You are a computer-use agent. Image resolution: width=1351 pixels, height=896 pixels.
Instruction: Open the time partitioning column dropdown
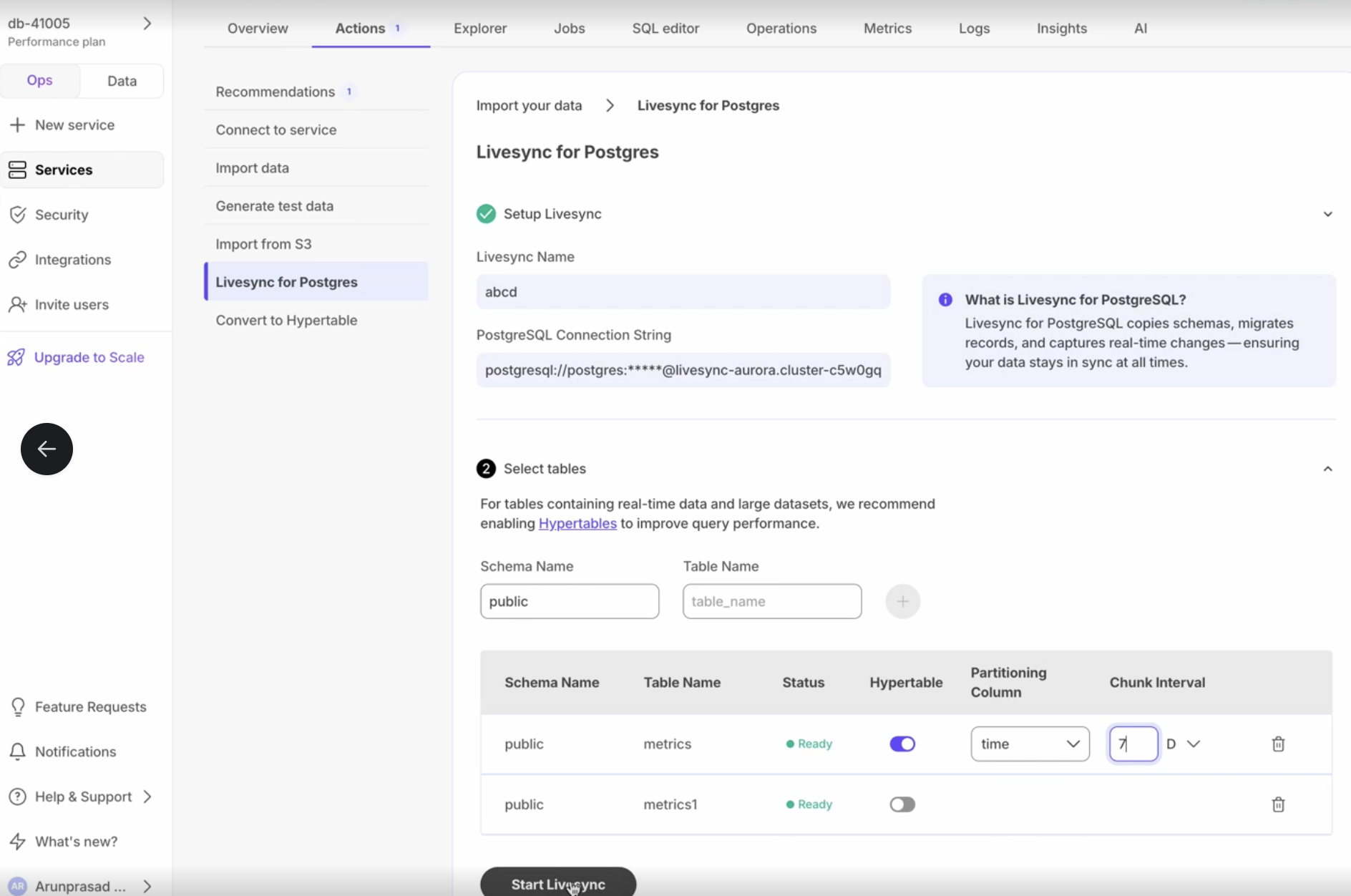click(1030, 744)
